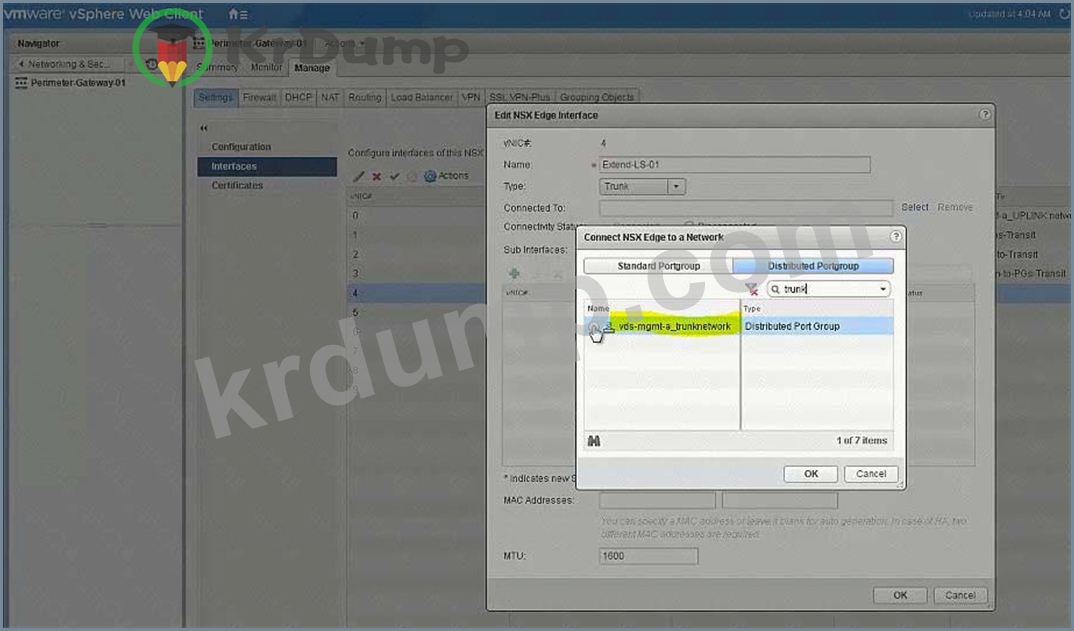
Task: Click the Perimeter-Gateway-01 icon in Navigator
Action: coord(21,83)
